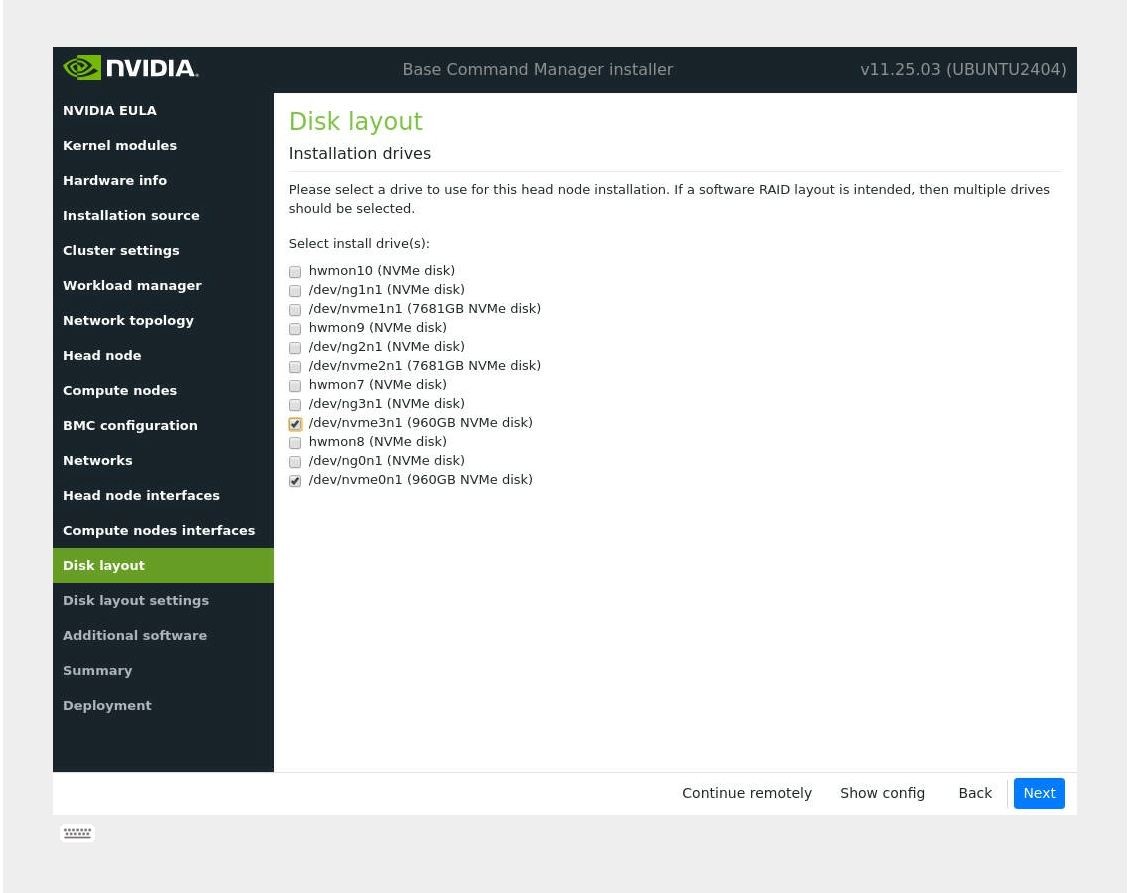
Task: Toggle the hwmon8 NVMe disk checkbox
Action: pyautogui.click(x=295, y=443)
